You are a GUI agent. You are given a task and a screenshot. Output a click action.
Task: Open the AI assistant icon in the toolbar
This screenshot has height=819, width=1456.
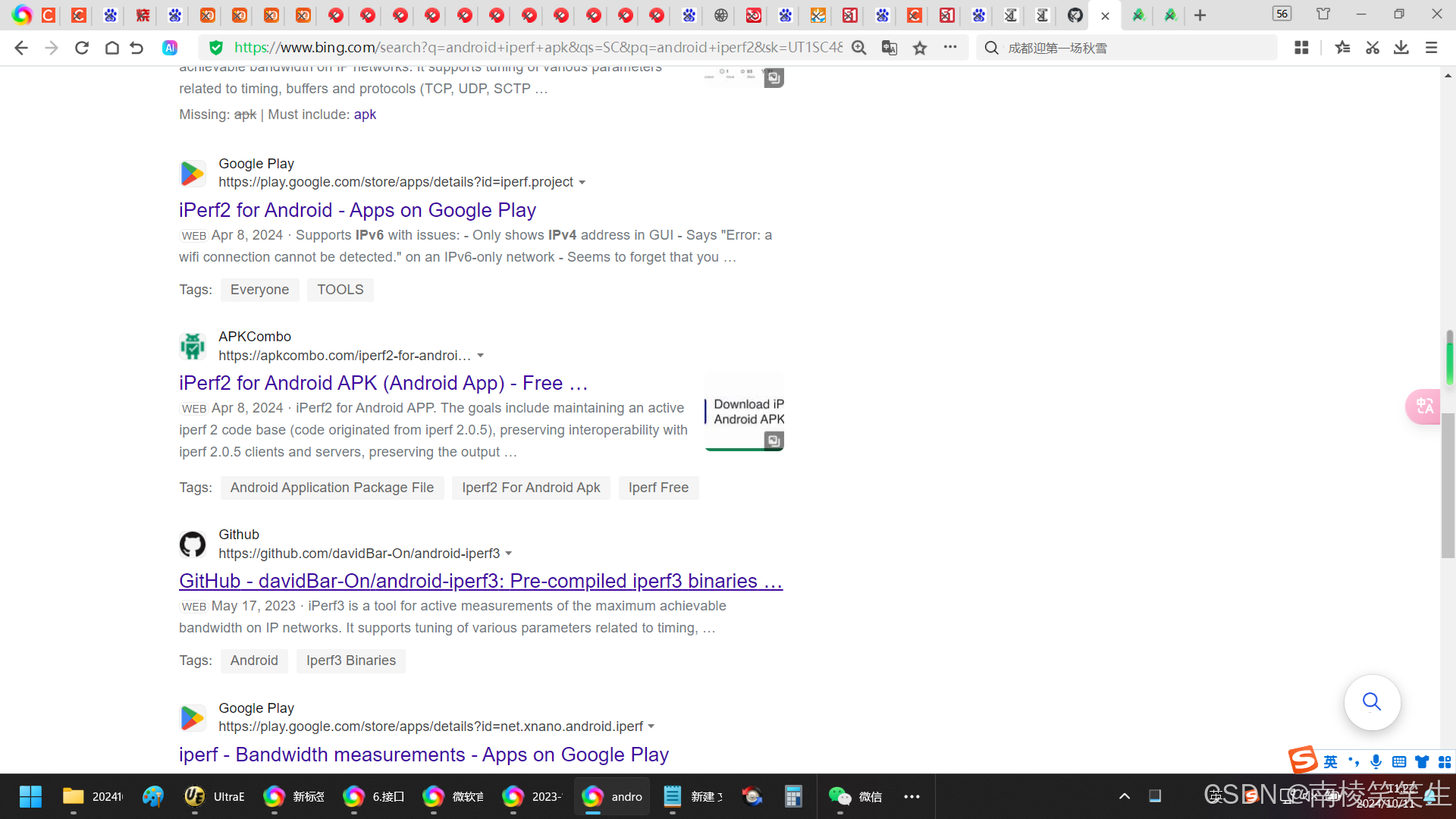click(170, 48)
